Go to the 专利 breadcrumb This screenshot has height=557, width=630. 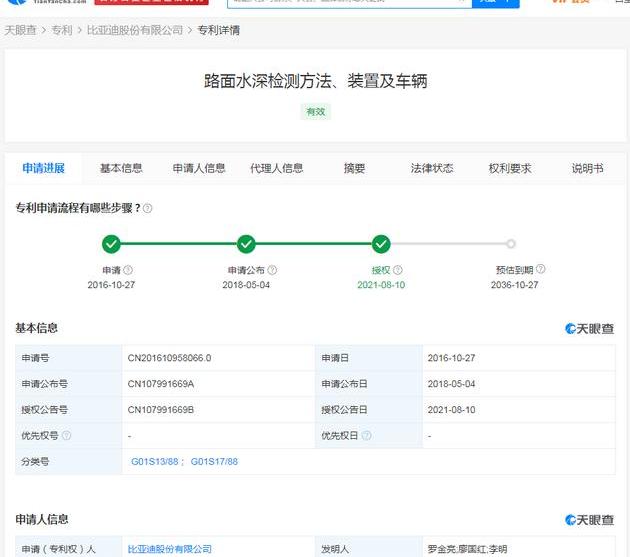coord(62,30)
